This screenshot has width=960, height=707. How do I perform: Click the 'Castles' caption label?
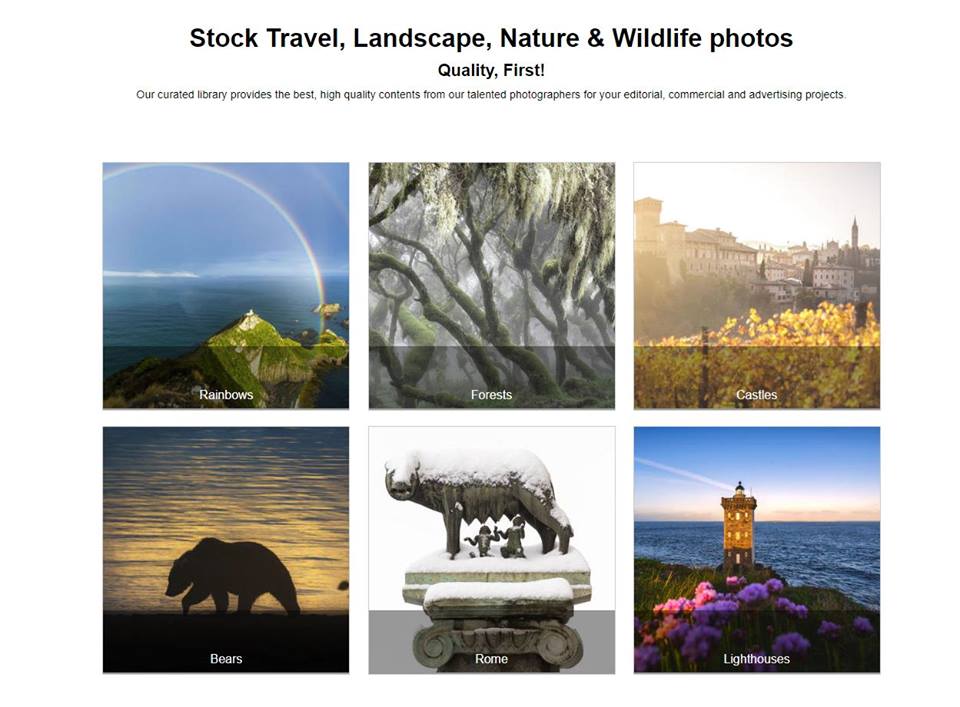756,395
